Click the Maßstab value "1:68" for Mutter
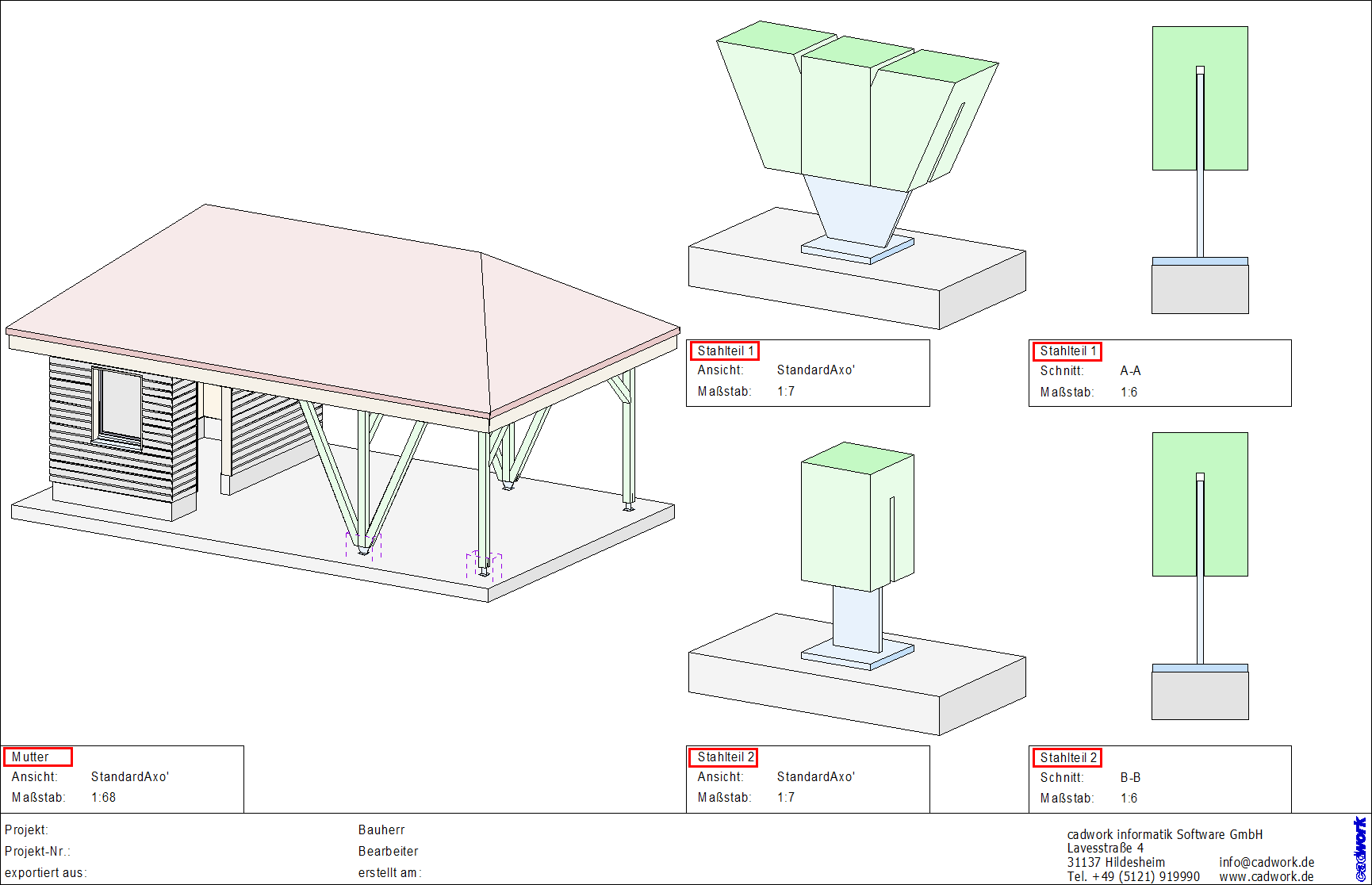This screenshot has height=885, width=1372. pyautogui.click(x=104, y=797)
